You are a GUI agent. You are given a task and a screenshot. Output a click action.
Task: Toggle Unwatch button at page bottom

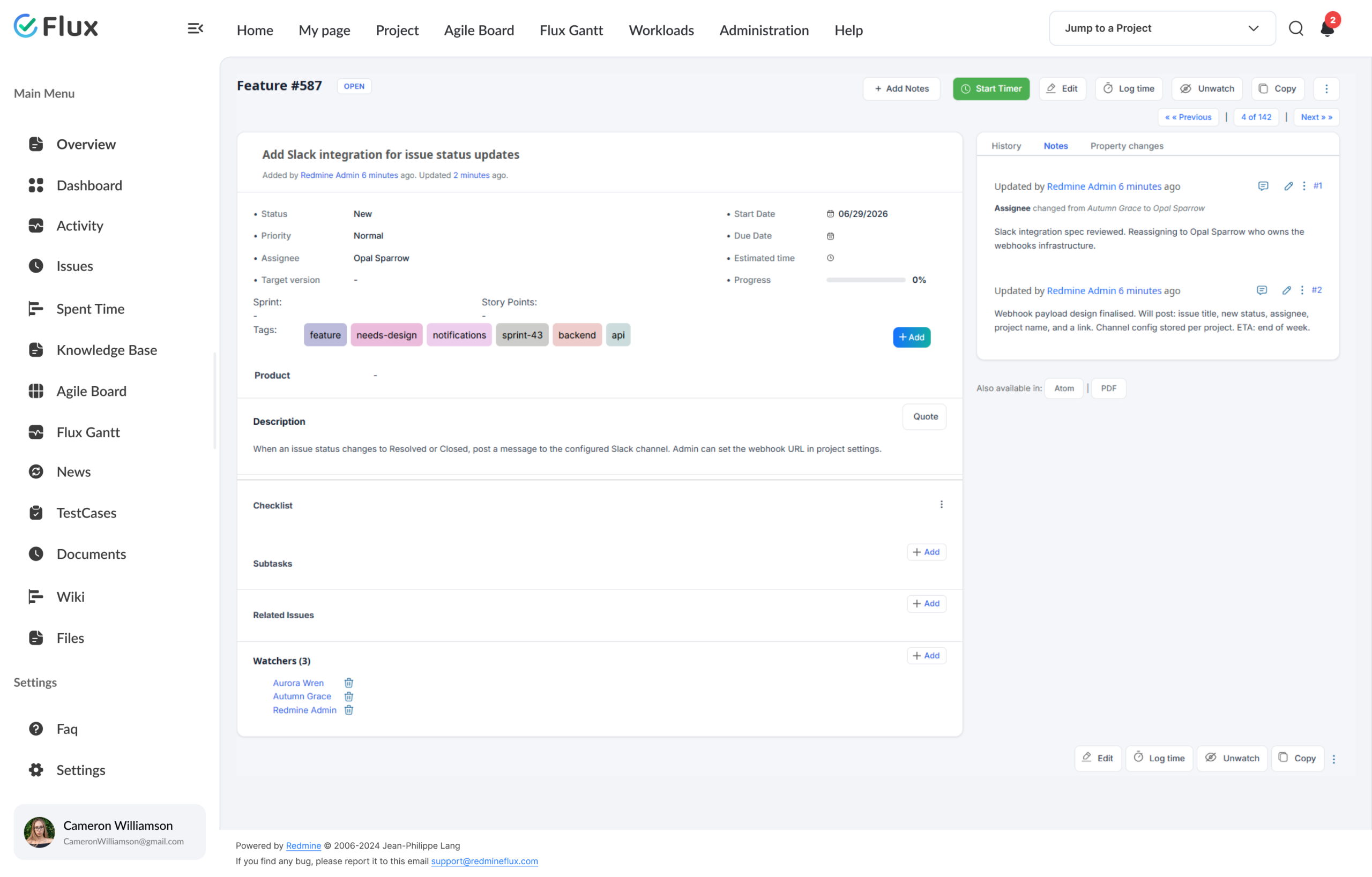1232,758
